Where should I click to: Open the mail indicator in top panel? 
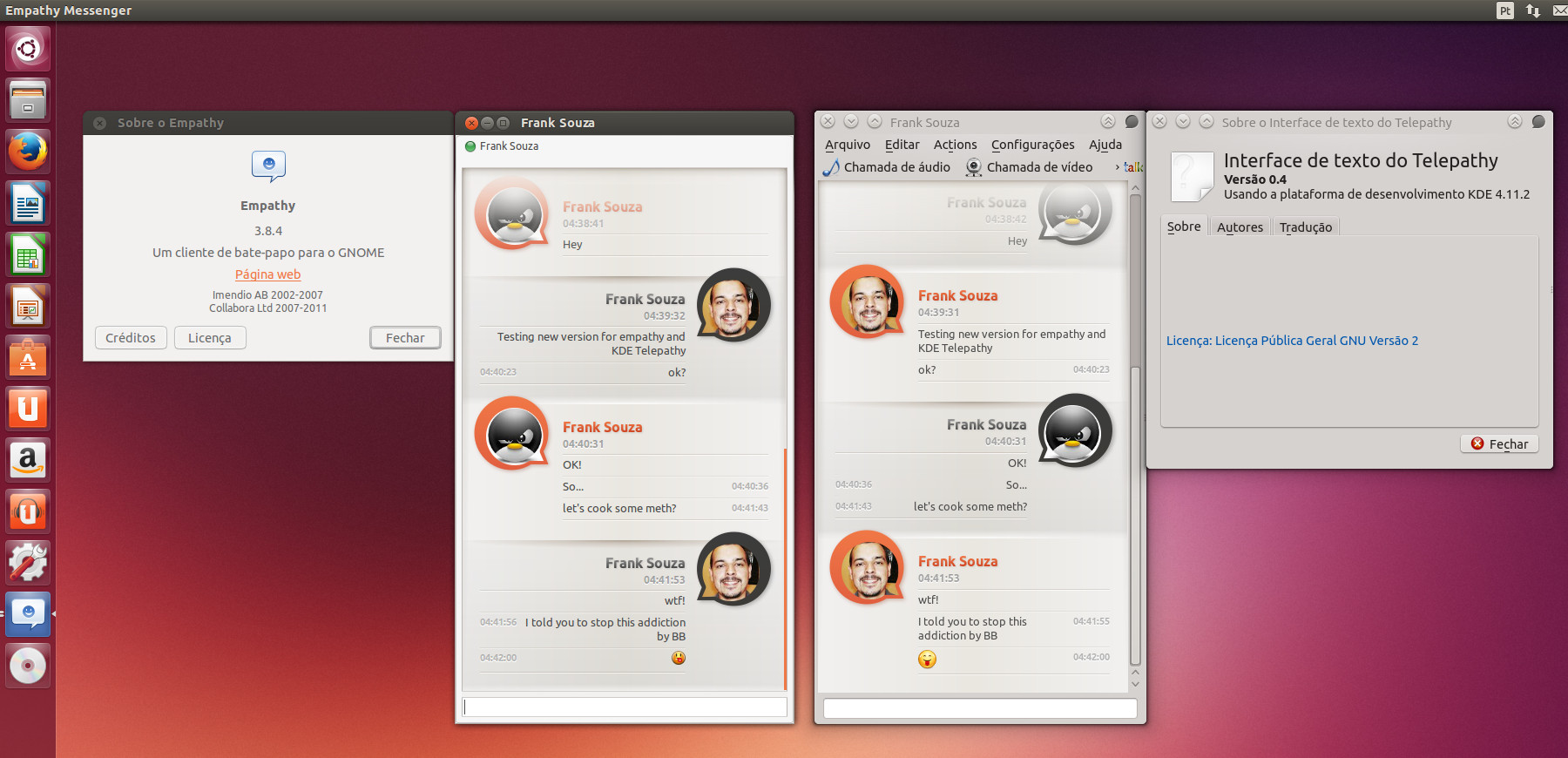coord(1560,10)
